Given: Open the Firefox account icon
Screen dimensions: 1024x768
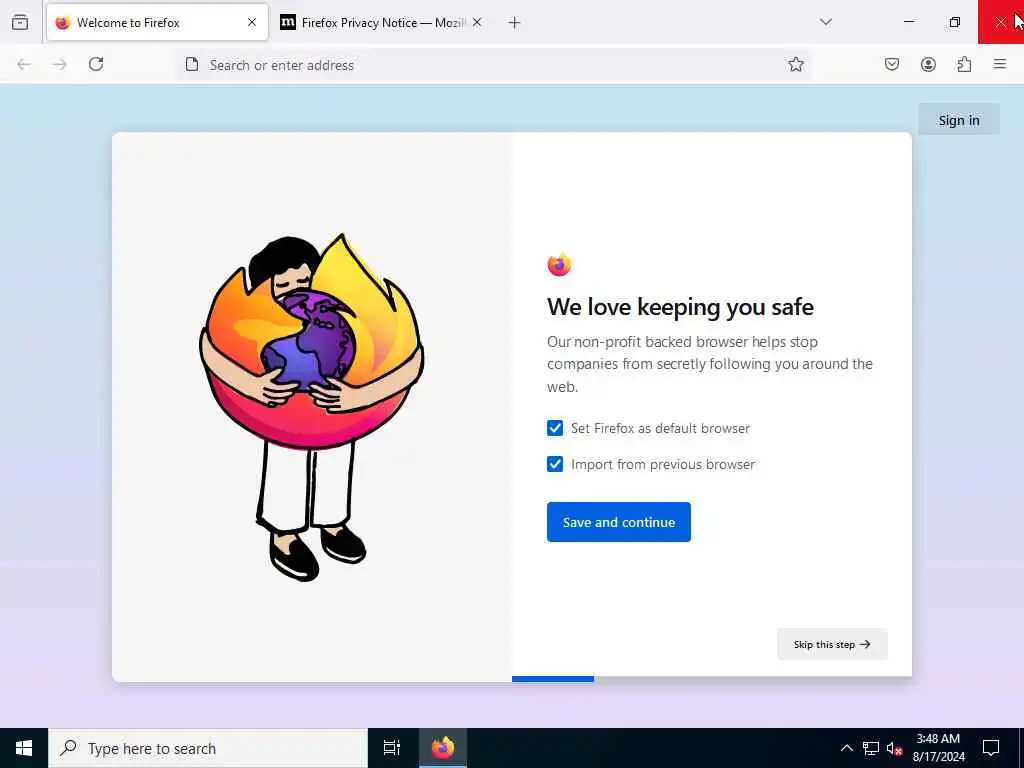Looking at the screenshot, I should [928, 64].
